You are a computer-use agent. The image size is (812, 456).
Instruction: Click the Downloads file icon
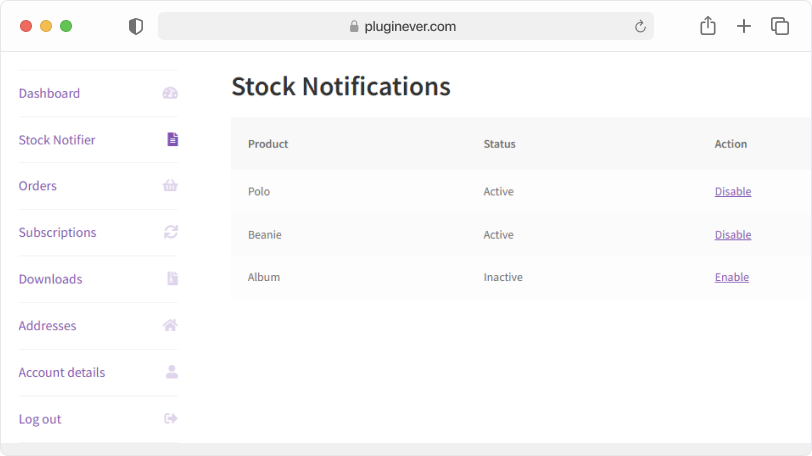tap(172, 278)
